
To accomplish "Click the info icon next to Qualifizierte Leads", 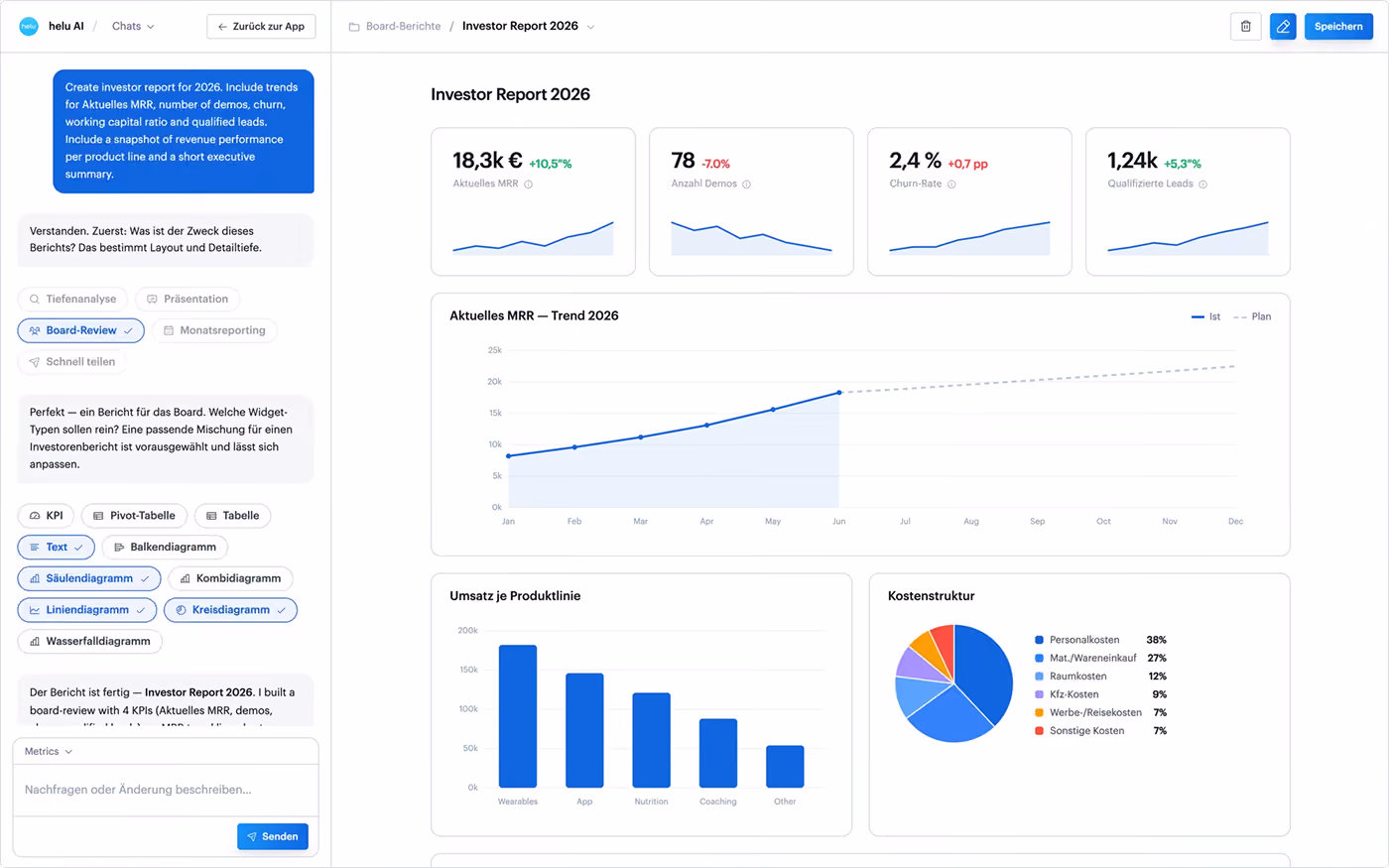I will pyautogui.click(x=1202, y=185).
